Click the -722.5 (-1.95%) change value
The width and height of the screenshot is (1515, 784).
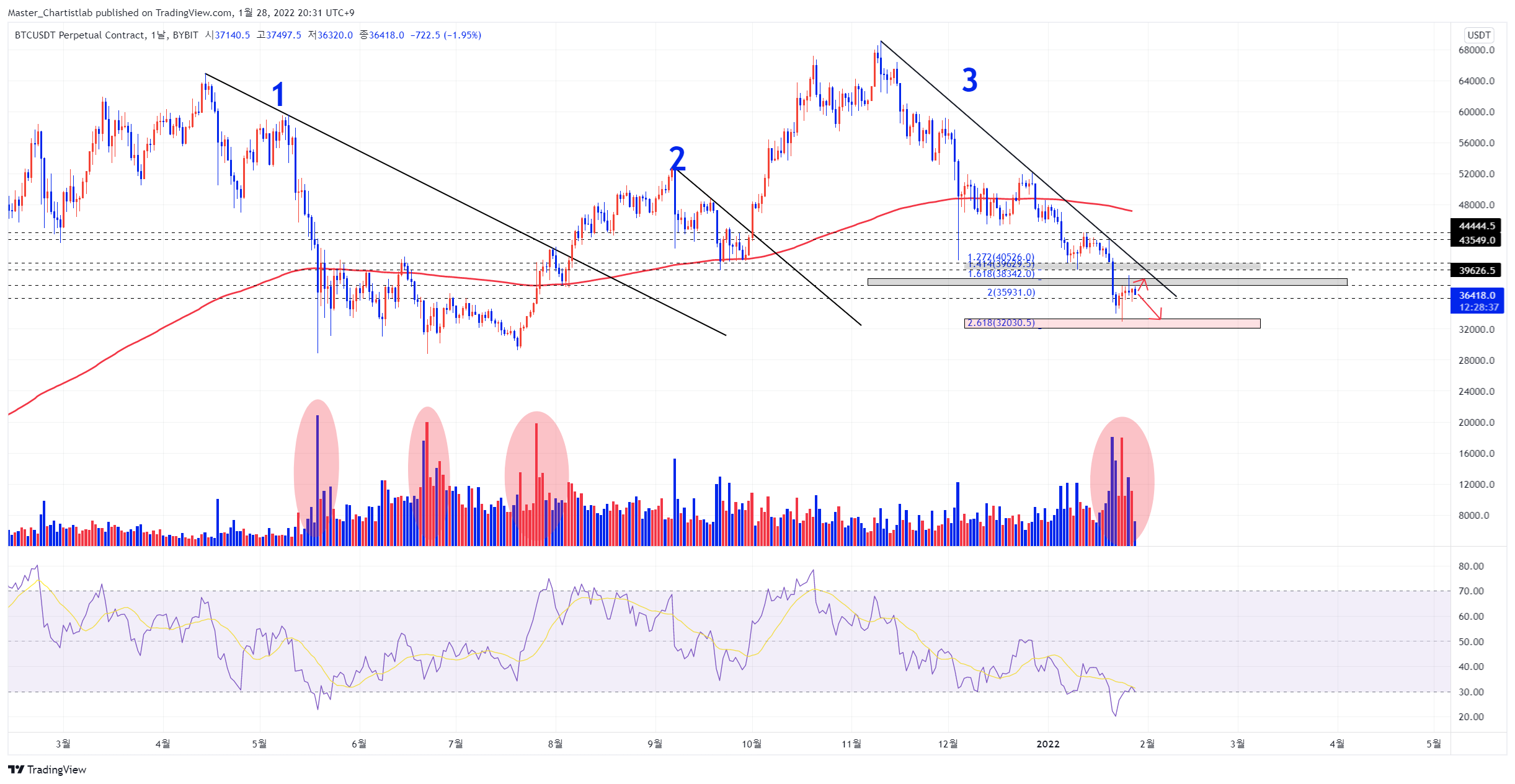446,35
